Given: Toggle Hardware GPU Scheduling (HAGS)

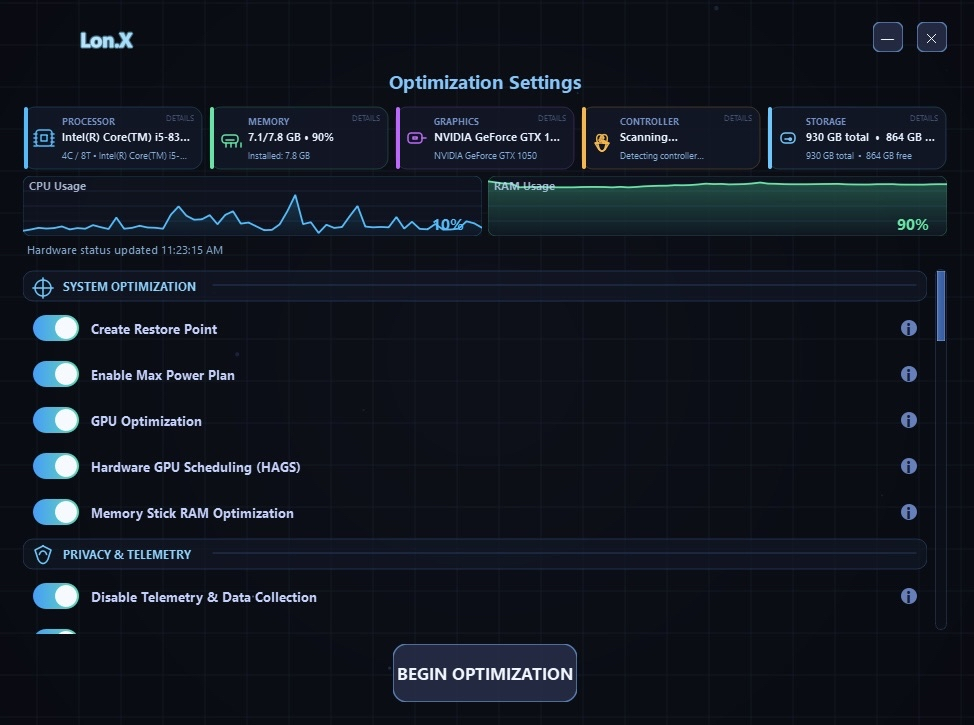Looking at the screenshot, I should click(x=55, y=466).
